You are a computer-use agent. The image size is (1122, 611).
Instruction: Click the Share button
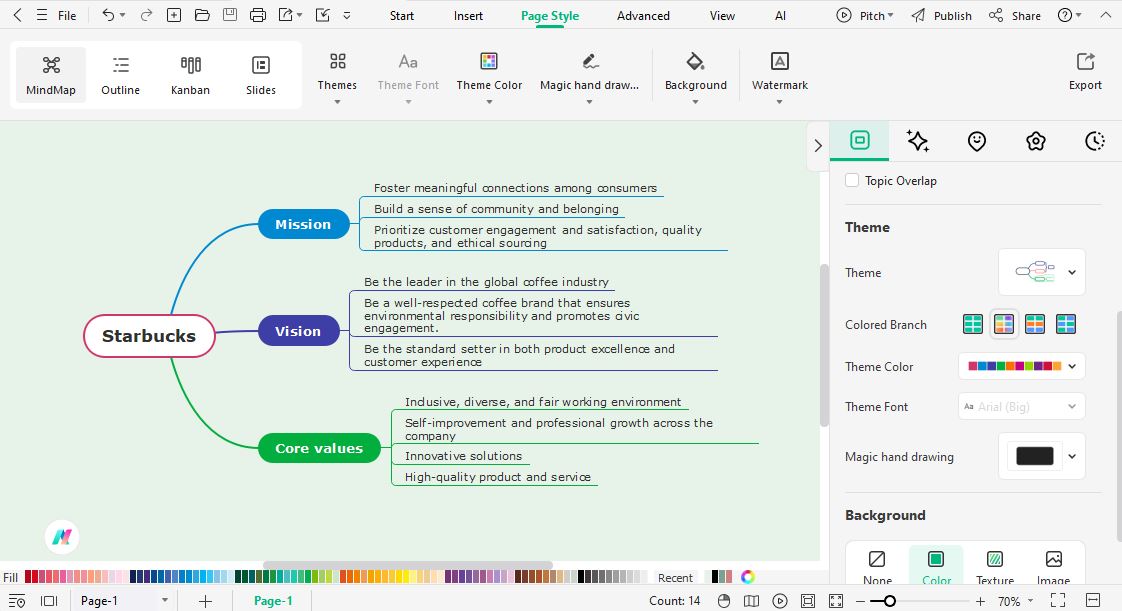1015,16
